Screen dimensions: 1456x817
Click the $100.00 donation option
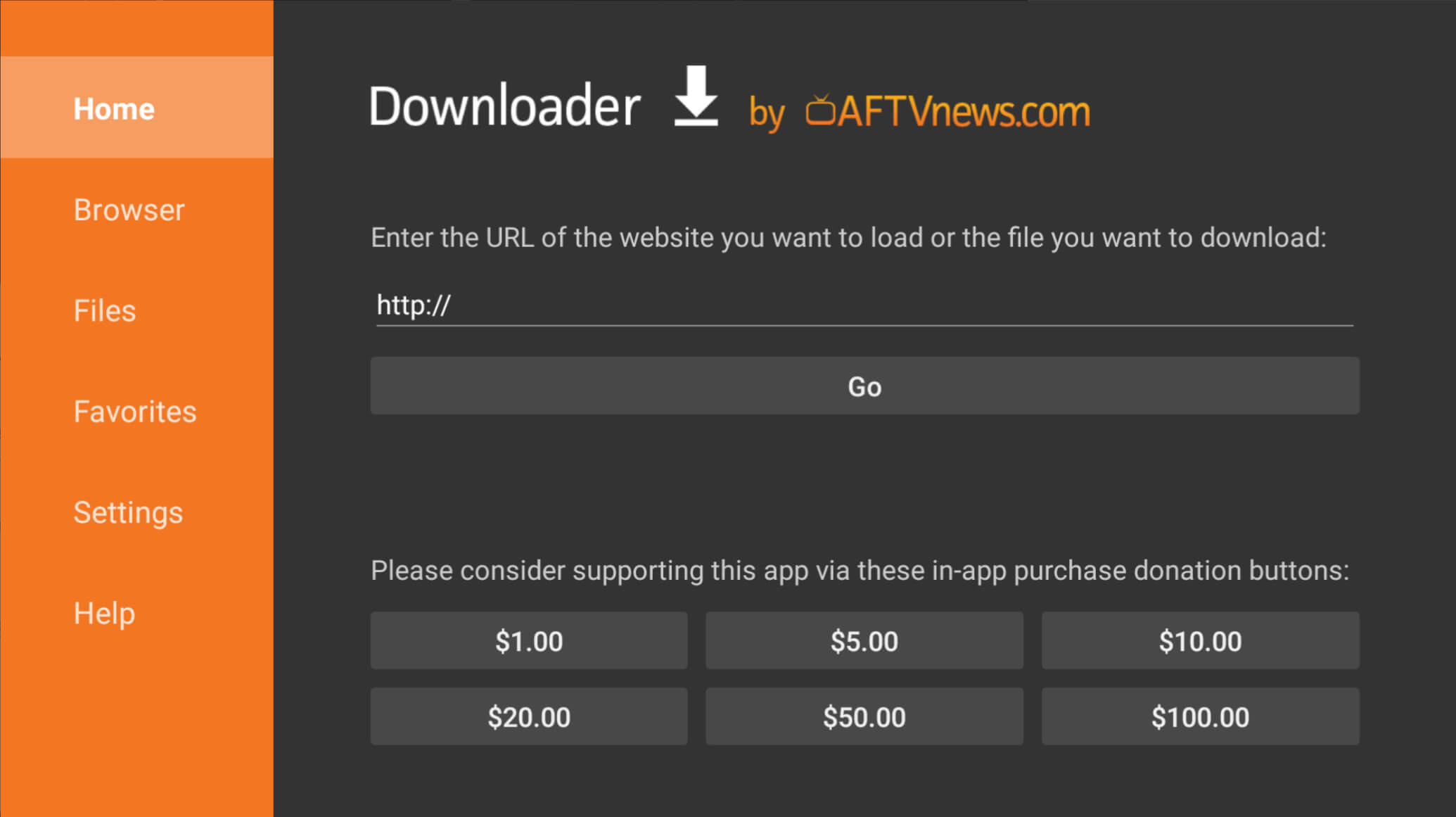[1199, 717]
